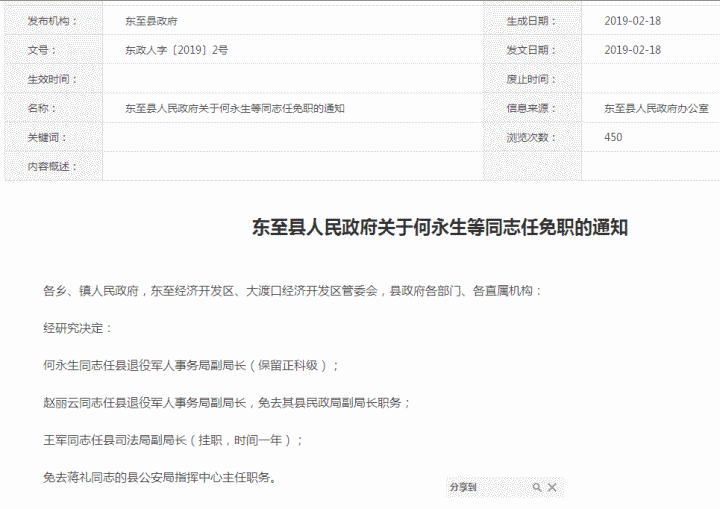Image resolution: width=720 pixels, height=509 pixels.
Task: Select the 信息来源 label cell
Action: [x=532, y=108]
